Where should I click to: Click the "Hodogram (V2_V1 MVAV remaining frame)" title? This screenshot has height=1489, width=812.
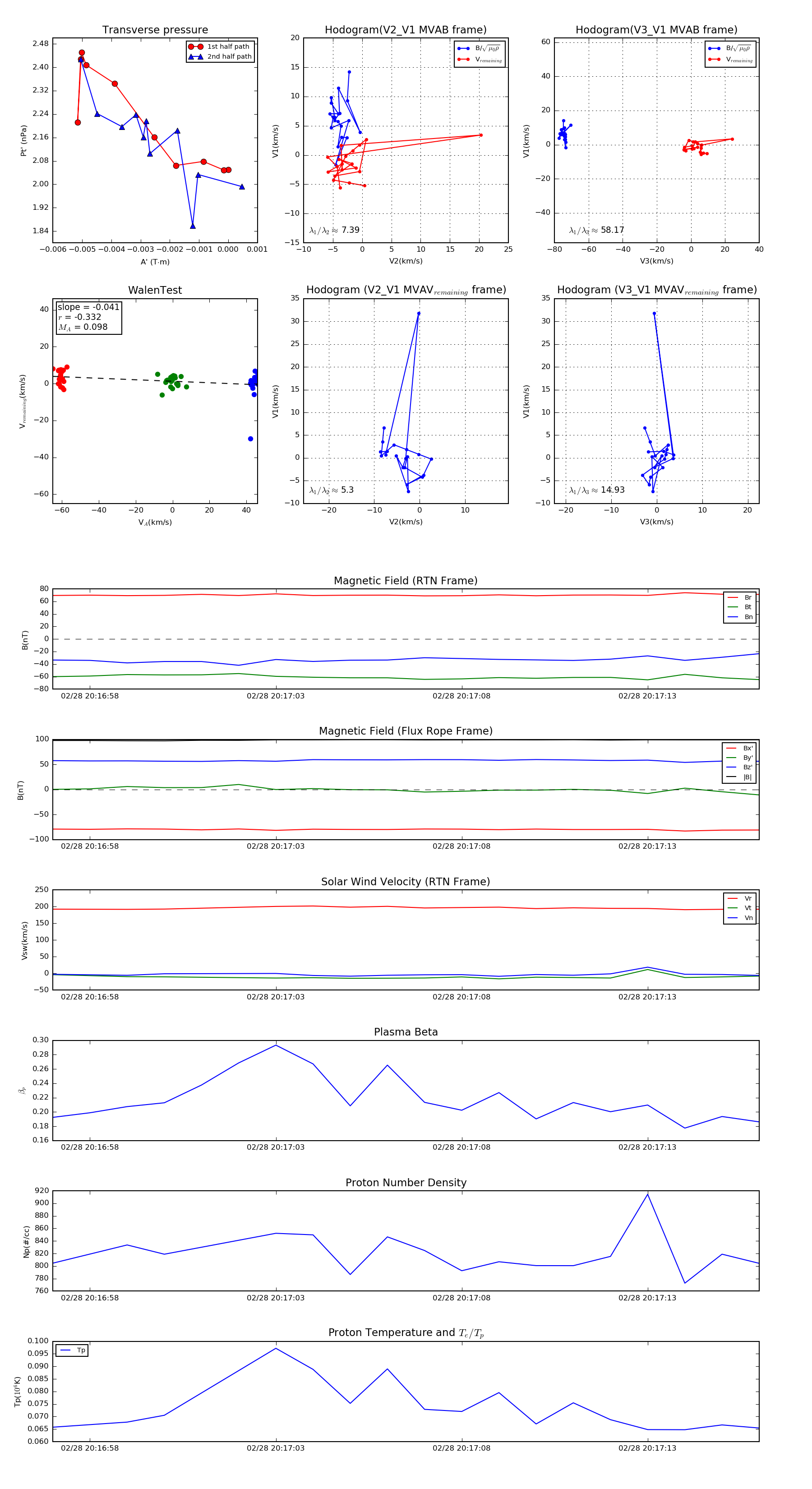tap(406, 290)
